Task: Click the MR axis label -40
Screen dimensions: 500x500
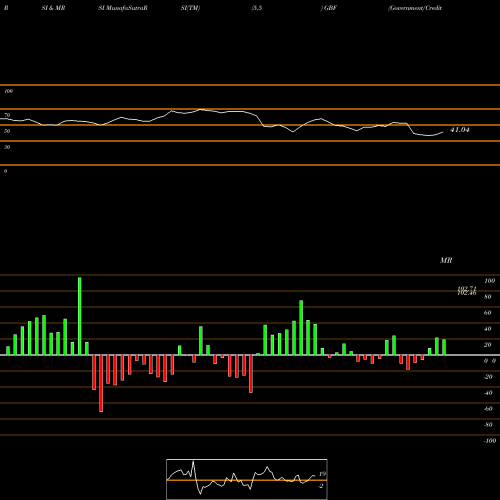Action: (x=488, y=393)
